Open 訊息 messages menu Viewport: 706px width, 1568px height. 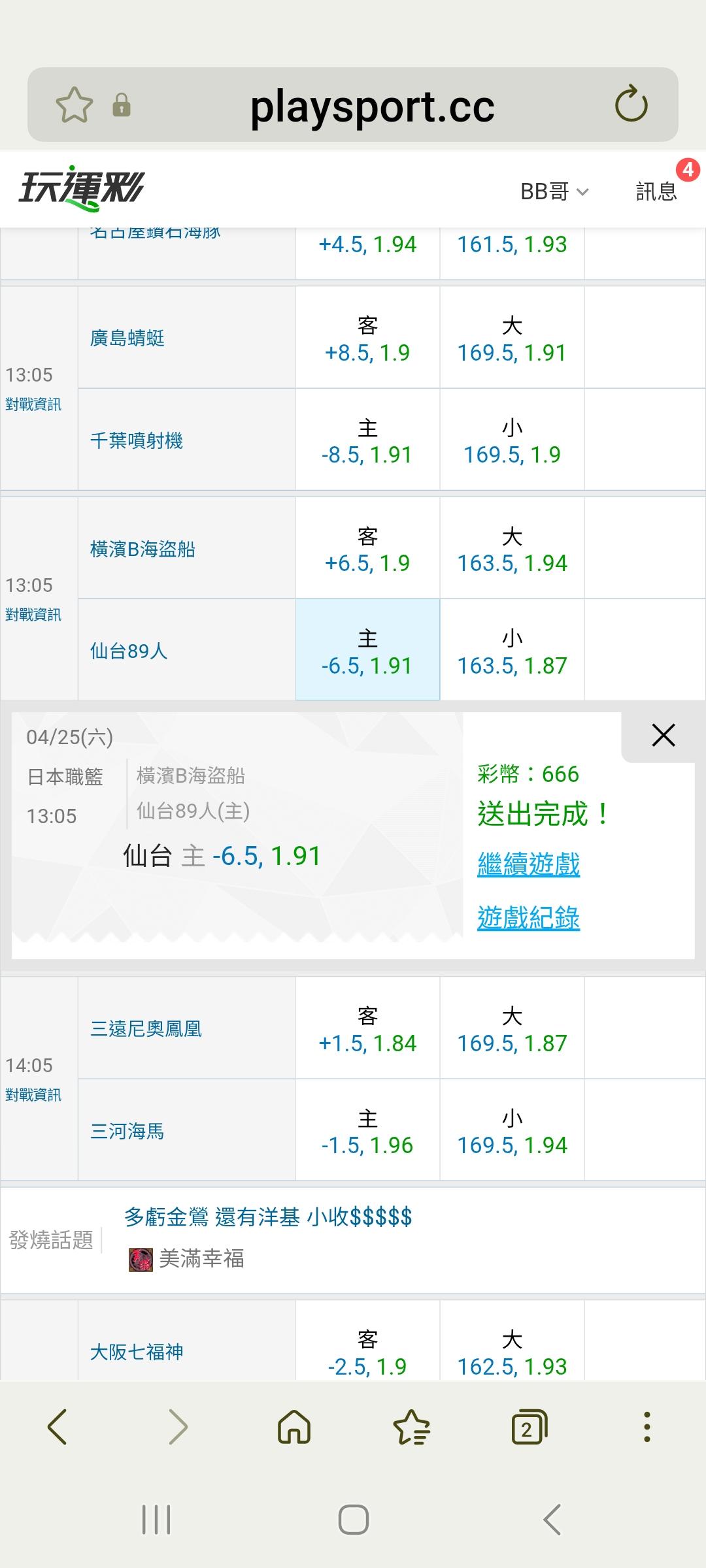pos(656,191)
